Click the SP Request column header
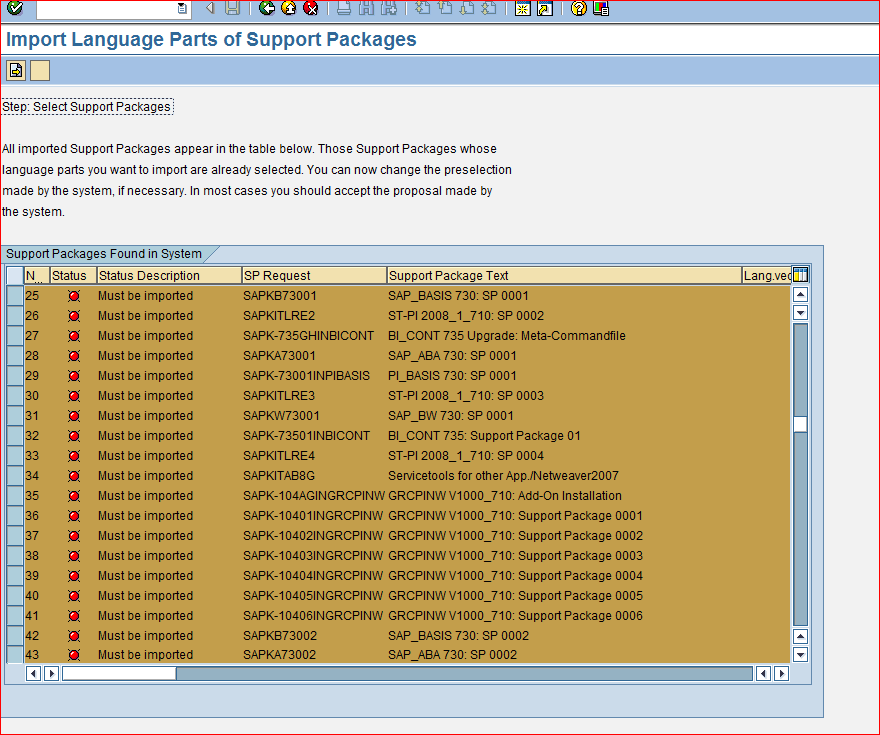The image size is (880, 735). tap(314, 275)
